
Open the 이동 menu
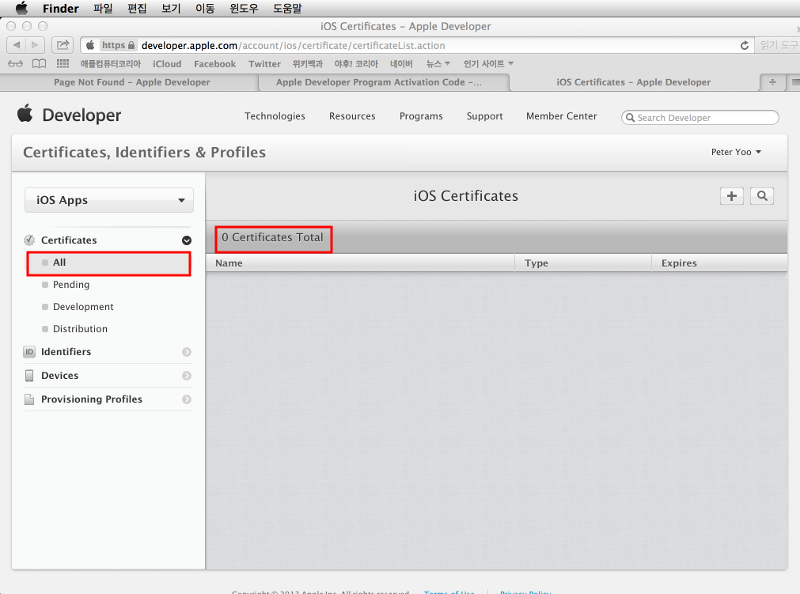(205, 9)
